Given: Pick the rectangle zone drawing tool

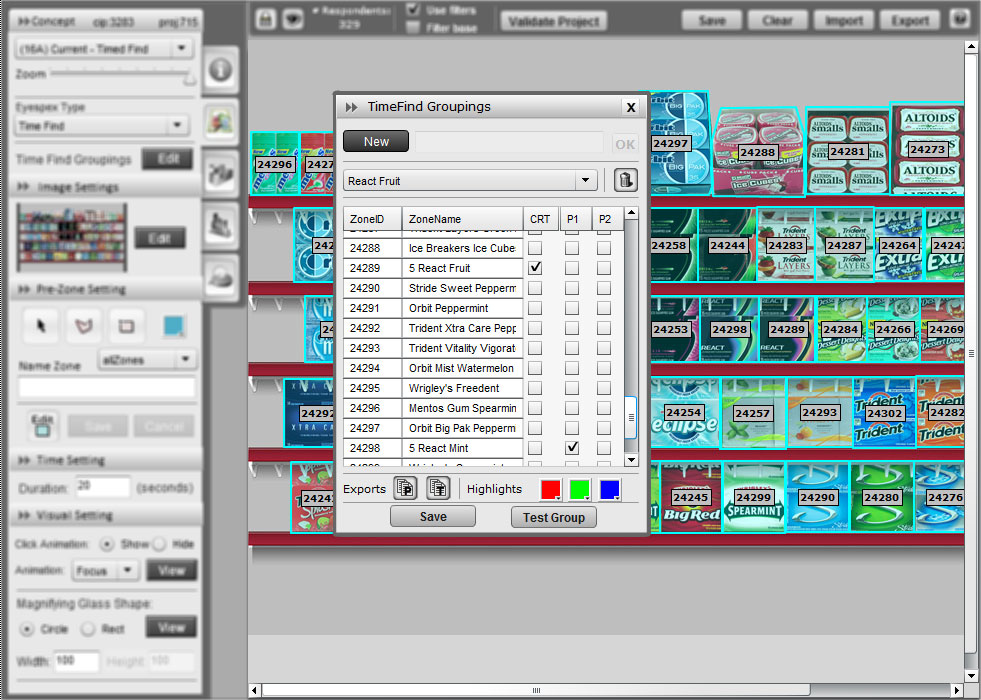Looking at the screenshot, I should 125,326.
